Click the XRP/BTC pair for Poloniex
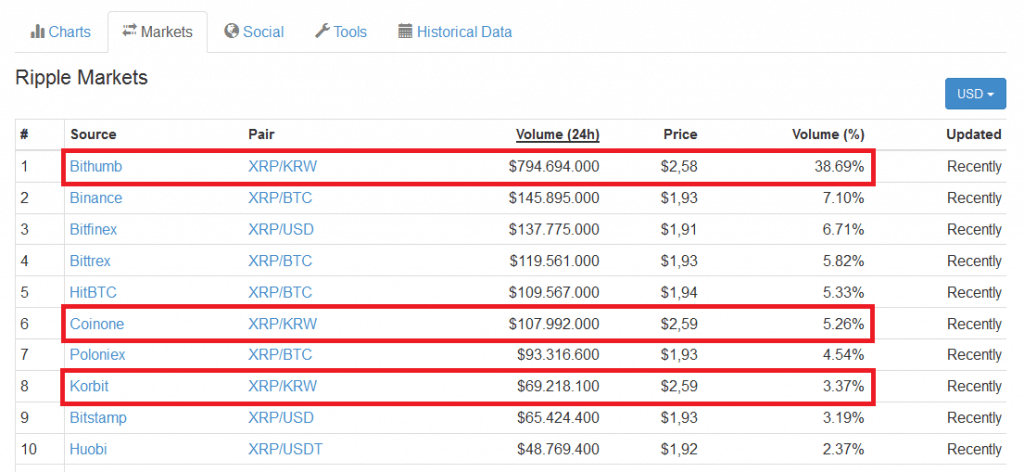 (280, 354)
